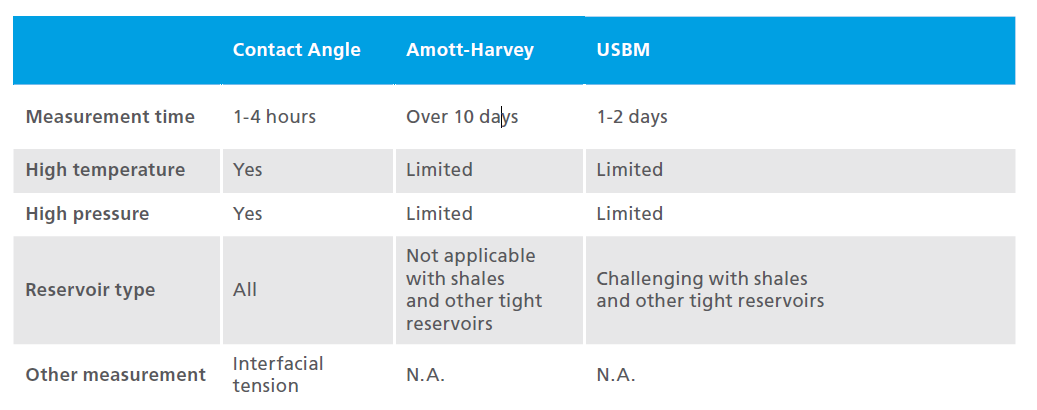The width and height of the screenshot is (1037, 410).
Task: Select the High pressure row label
Action: point(87,214)
